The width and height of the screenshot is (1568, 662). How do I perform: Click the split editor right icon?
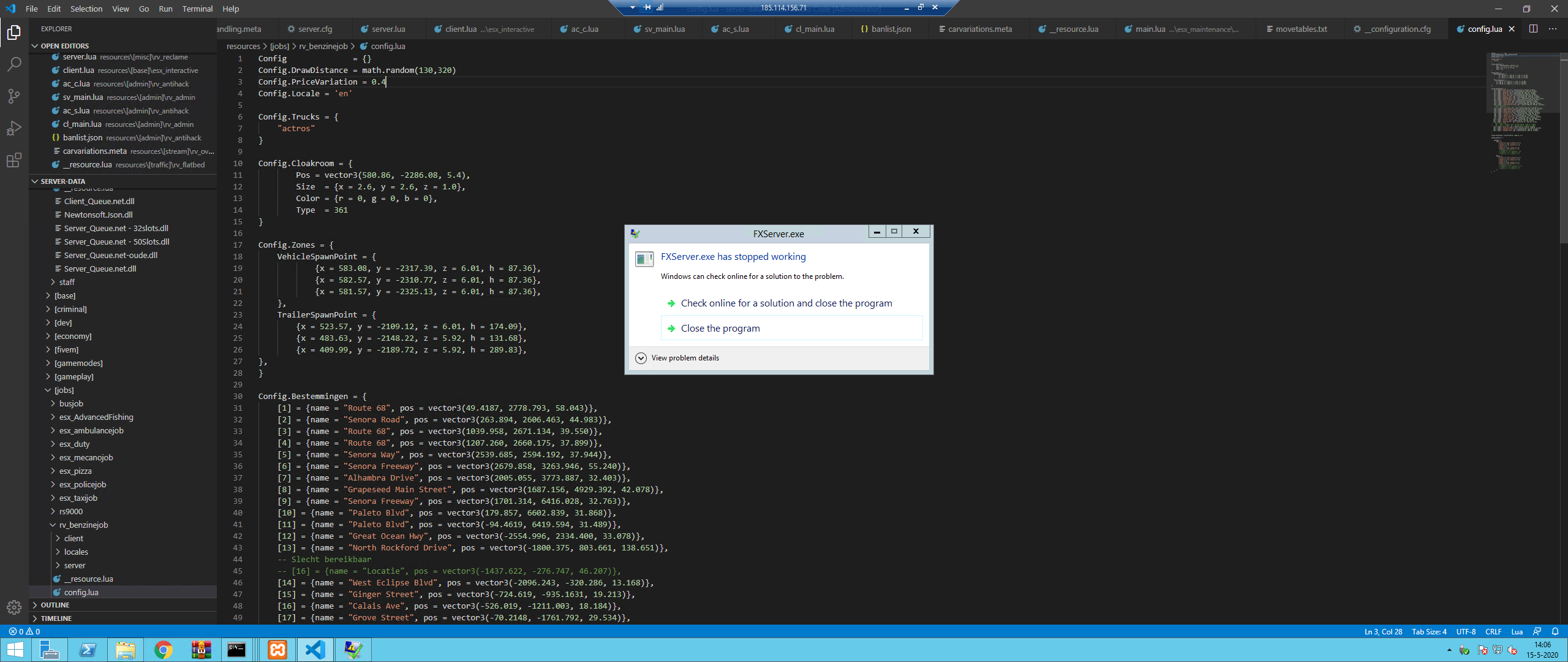(1533, 29)
